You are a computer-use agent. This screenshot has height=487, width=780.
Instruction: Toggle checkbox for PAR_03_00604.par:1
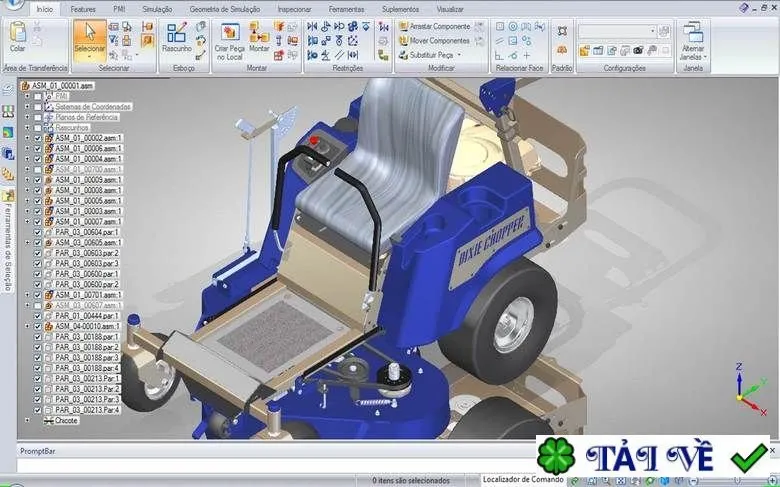38,232
